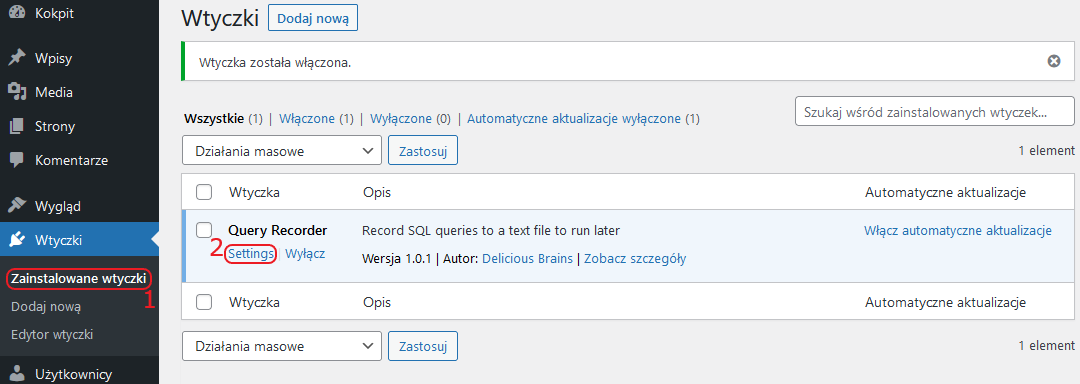Click the Wpisy pushpin icon
This screenshot has height=384, width=1080.
(x=17, y=58)
